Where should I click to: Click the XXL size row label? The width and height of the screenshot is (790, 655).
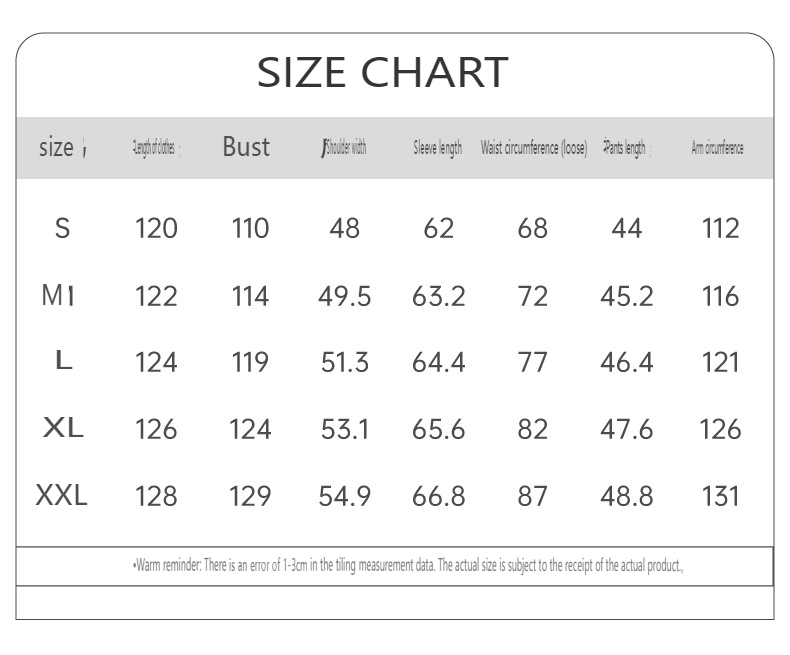coord(61,495)
